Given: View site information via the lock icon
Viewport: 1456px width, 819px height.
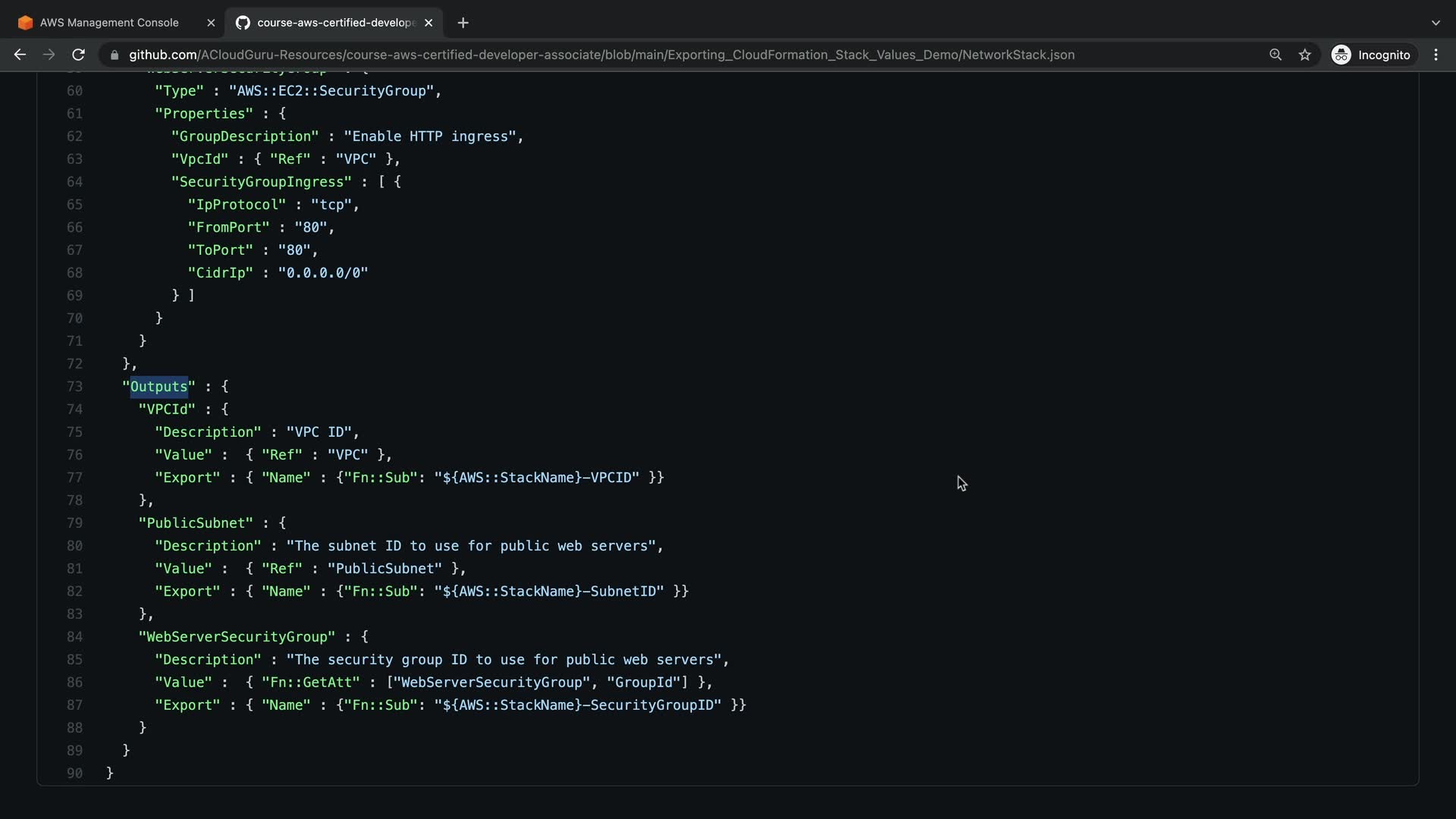Looking at the screenshot, I should (115, 55).
